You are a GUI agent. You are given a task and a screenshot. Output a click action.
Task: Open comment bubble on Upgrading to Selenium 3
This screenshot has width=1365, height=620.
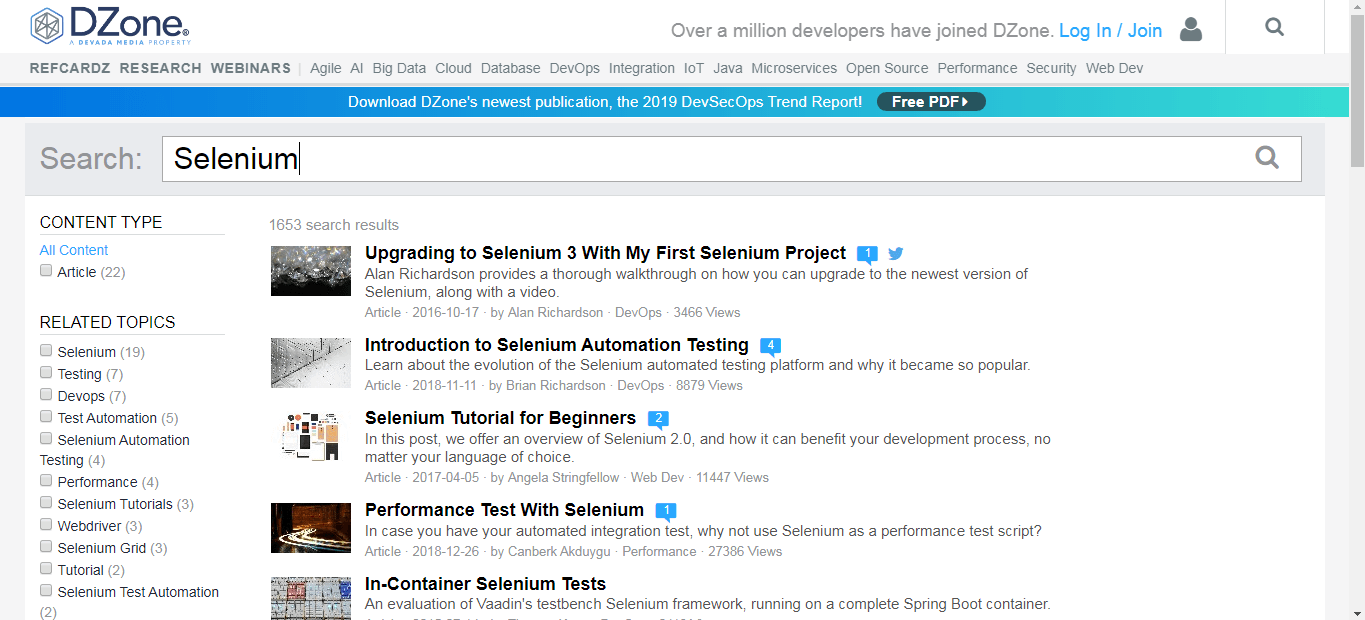(x=867, y=254)
